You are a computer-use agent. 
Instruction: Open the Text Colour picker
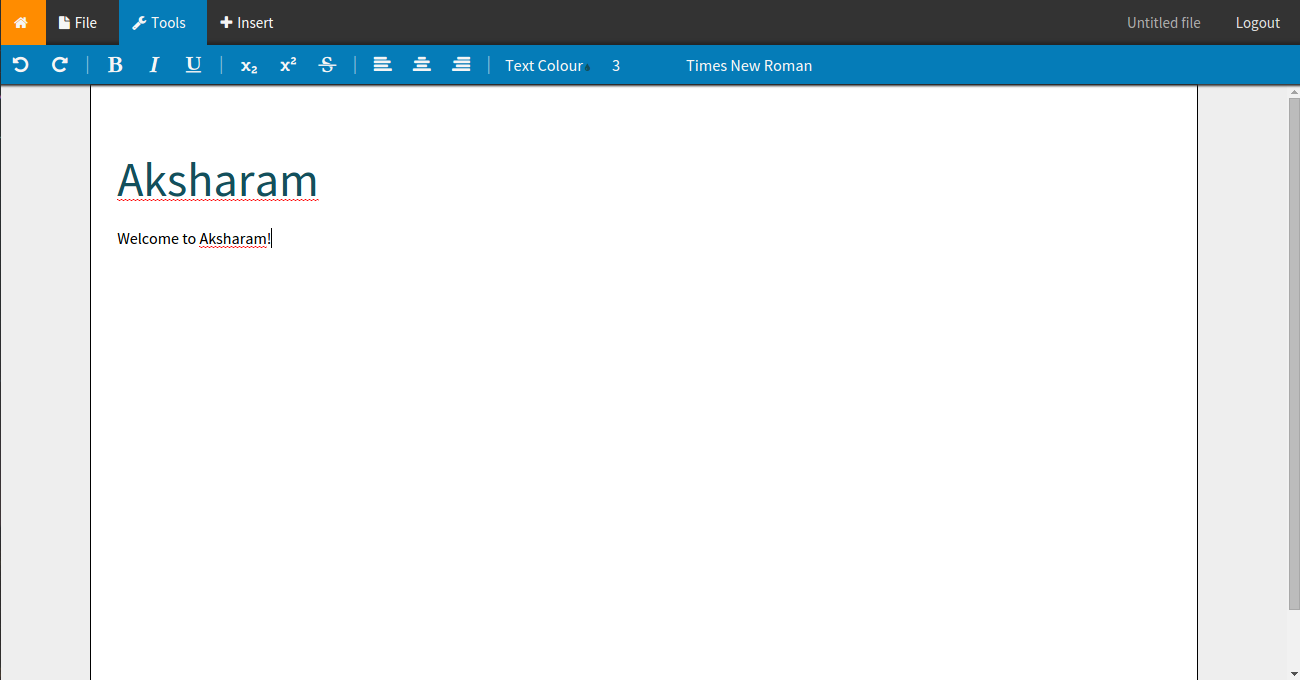(544, 65)
